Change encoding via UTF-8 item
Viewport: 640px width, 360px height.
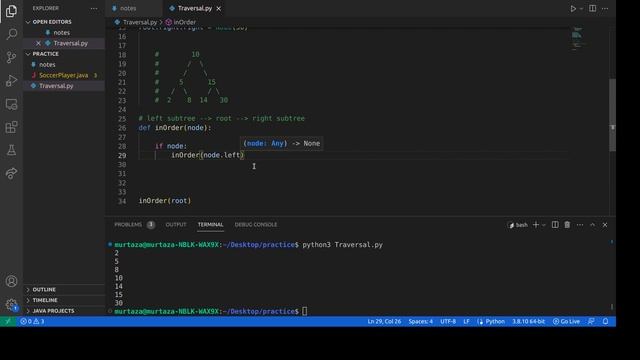click(x=448, y=321)
